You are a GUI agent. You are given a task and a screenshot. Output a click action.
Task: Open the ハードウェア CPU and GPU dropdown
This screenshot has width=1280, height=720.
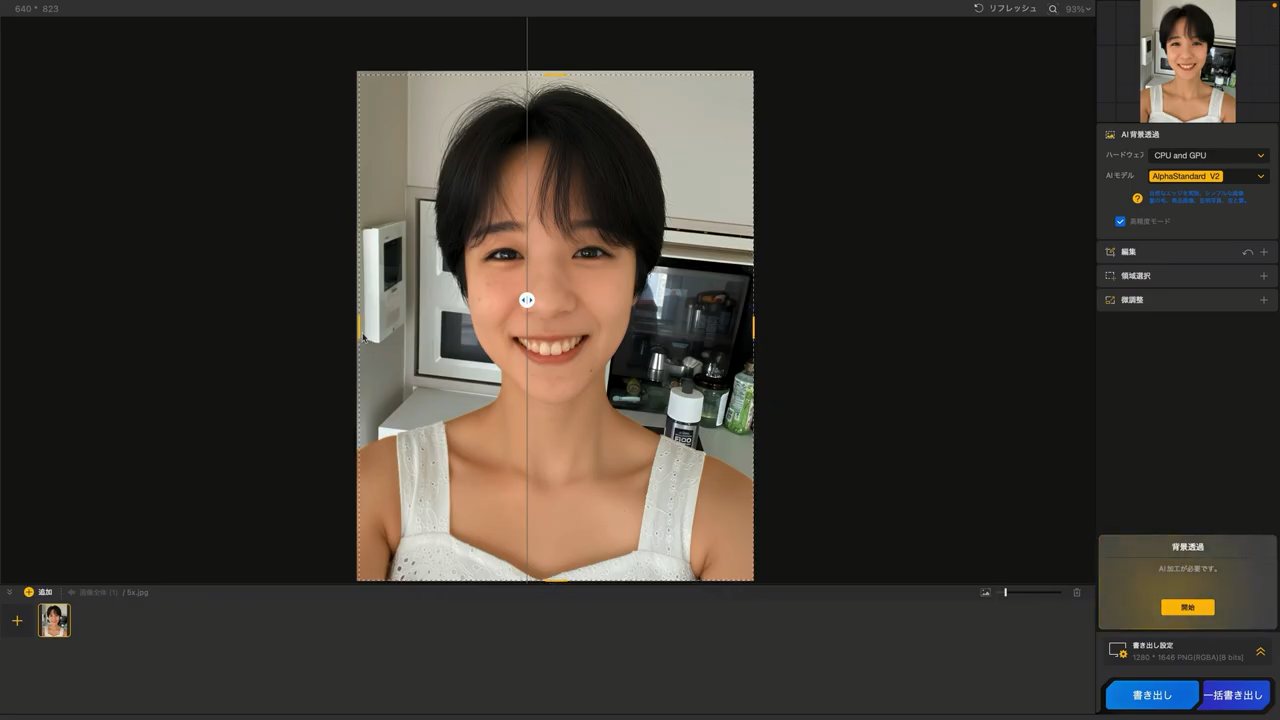1208,155
